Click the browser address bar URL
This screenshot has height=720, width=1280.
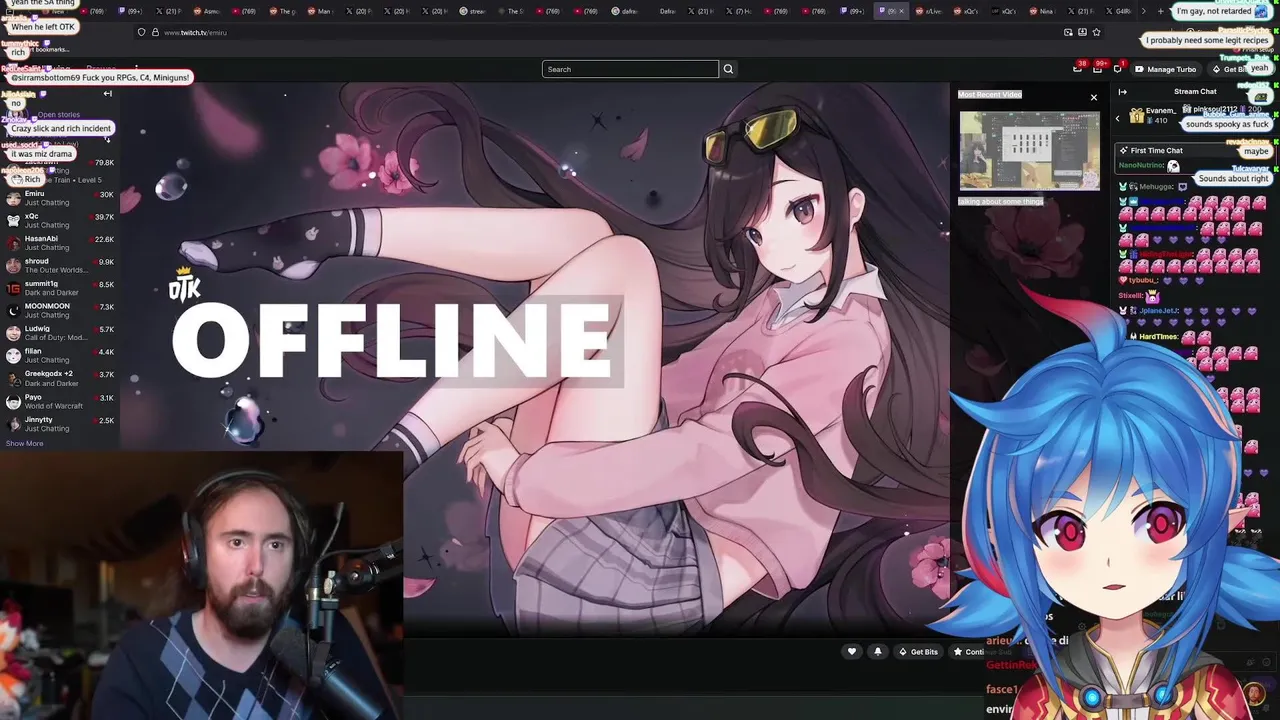point(195,32)
